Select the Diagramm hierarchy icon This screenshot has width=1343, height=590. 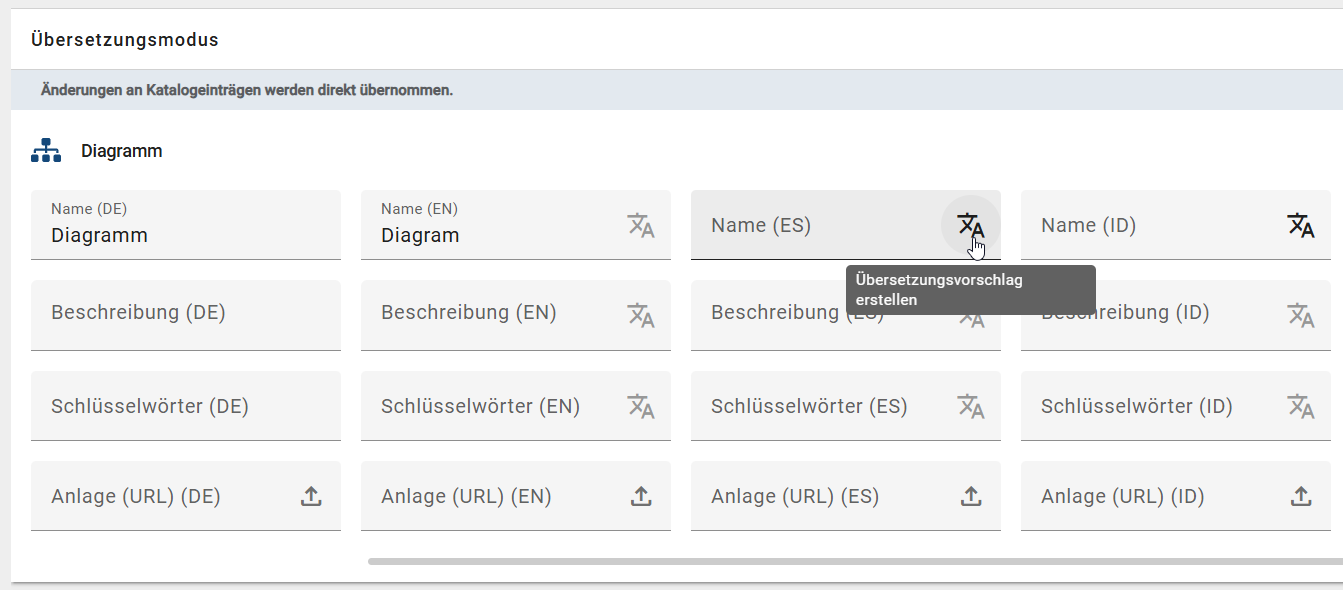tap(45, 148)
